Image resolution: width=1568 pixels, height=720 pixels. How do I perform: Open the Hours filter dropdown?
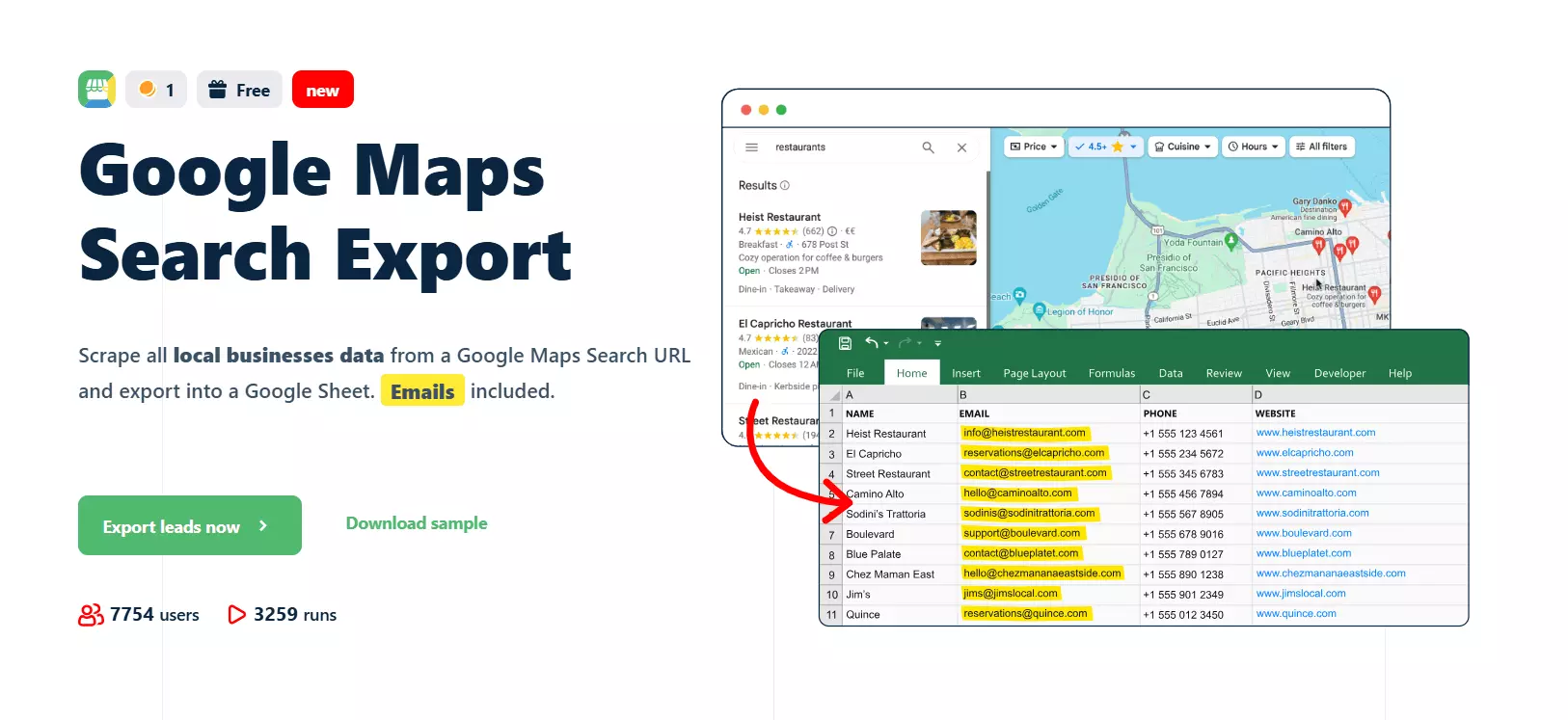click(x=1254, y=147)
